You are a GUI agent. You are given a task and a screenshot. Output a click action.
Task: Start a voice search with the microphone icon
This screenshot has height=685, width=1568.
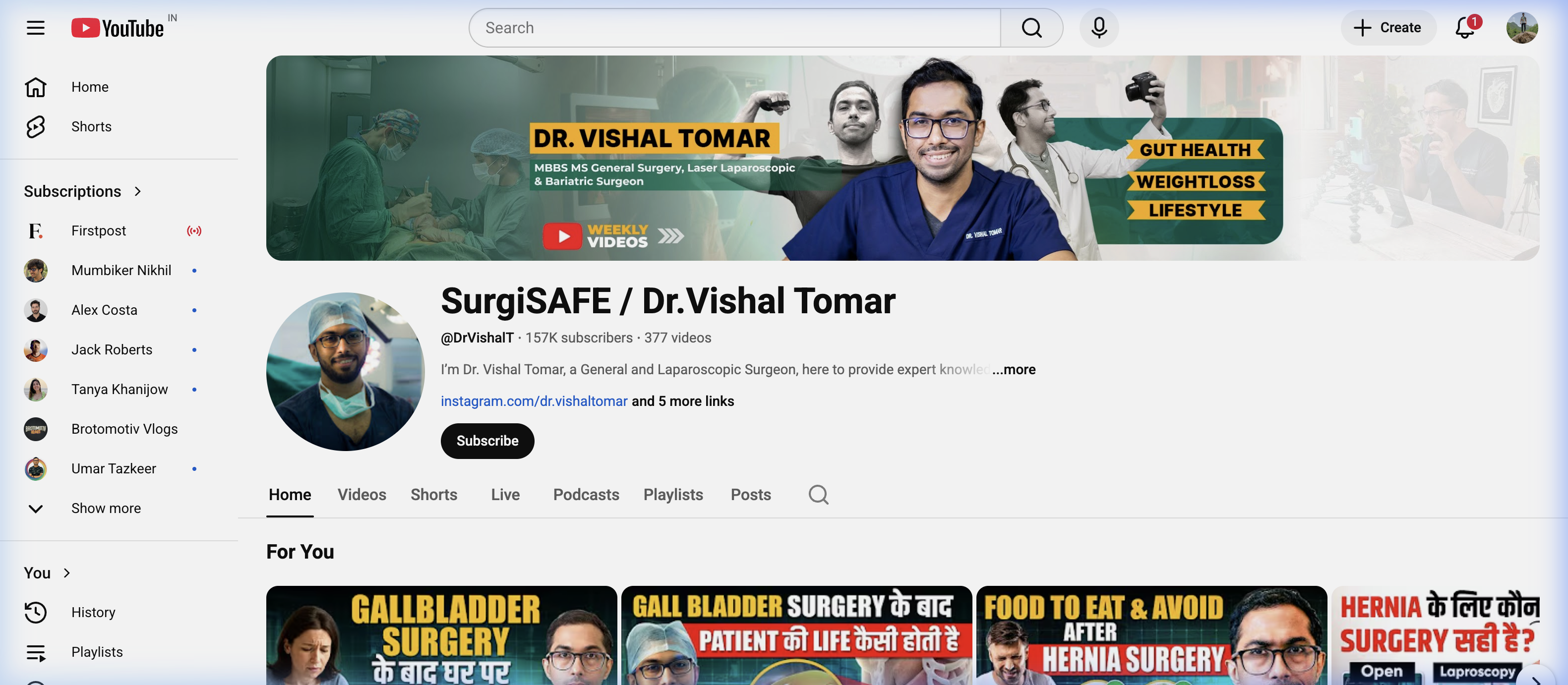tap(1099, 27)
